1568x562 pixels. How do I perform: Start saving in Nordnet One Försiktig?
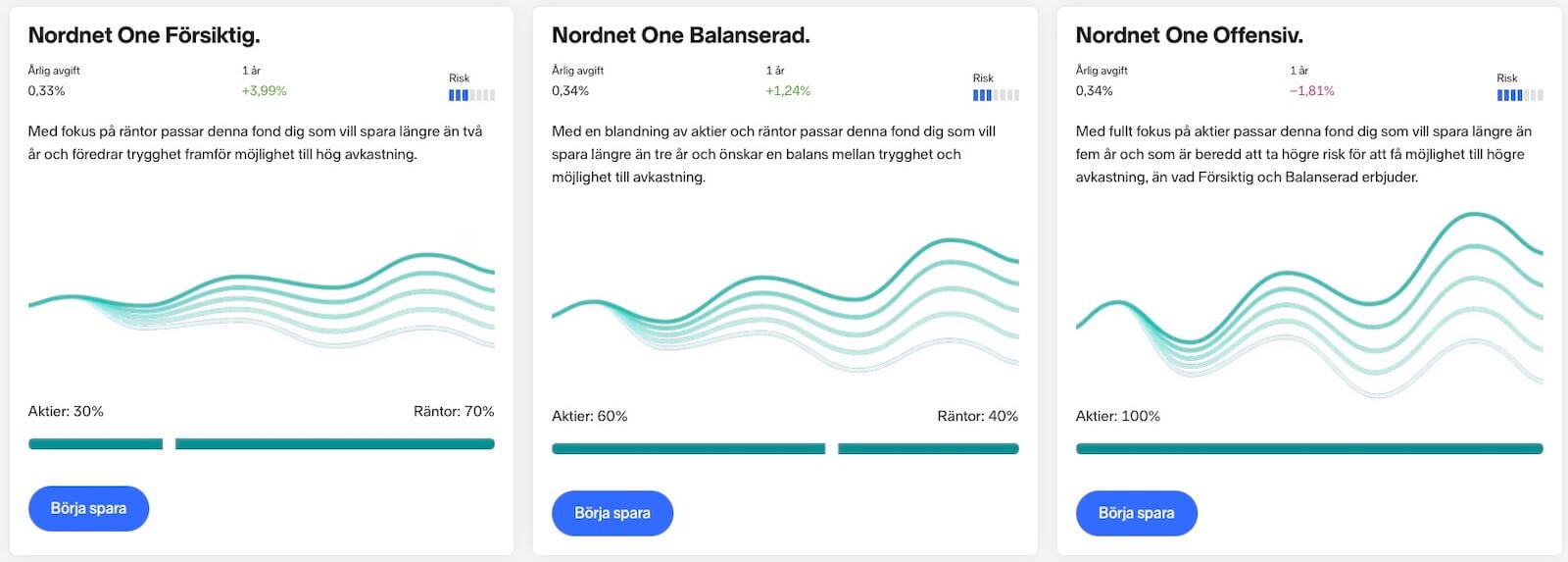(x=88, y=508)
